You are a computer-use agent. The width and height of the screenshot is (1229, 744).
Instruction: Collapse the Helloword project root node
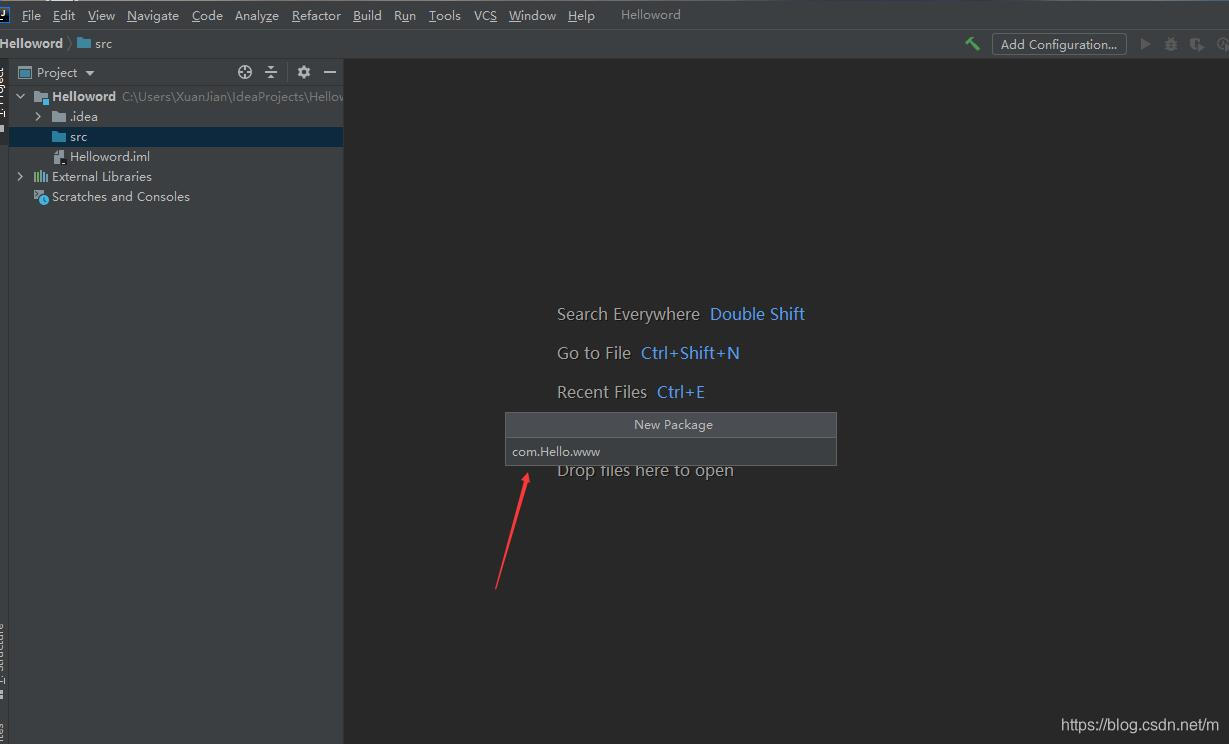point(21,96)
